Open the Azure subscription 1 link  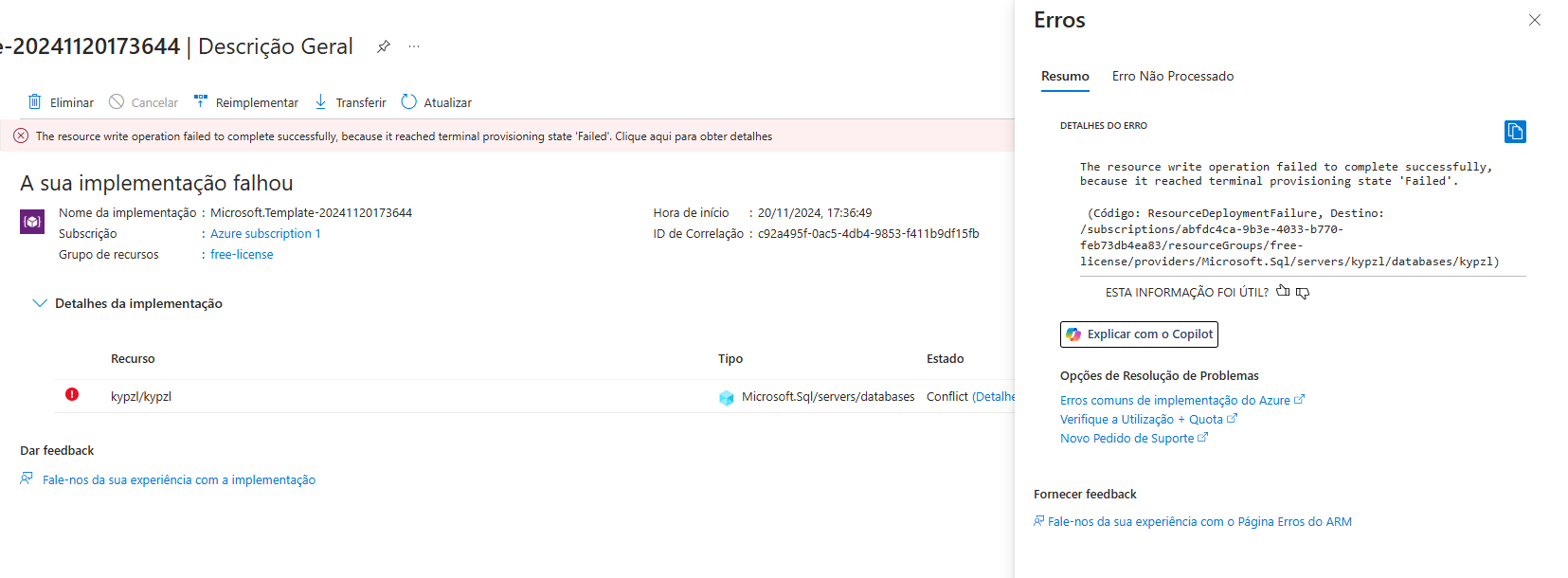tap(265, 234)
